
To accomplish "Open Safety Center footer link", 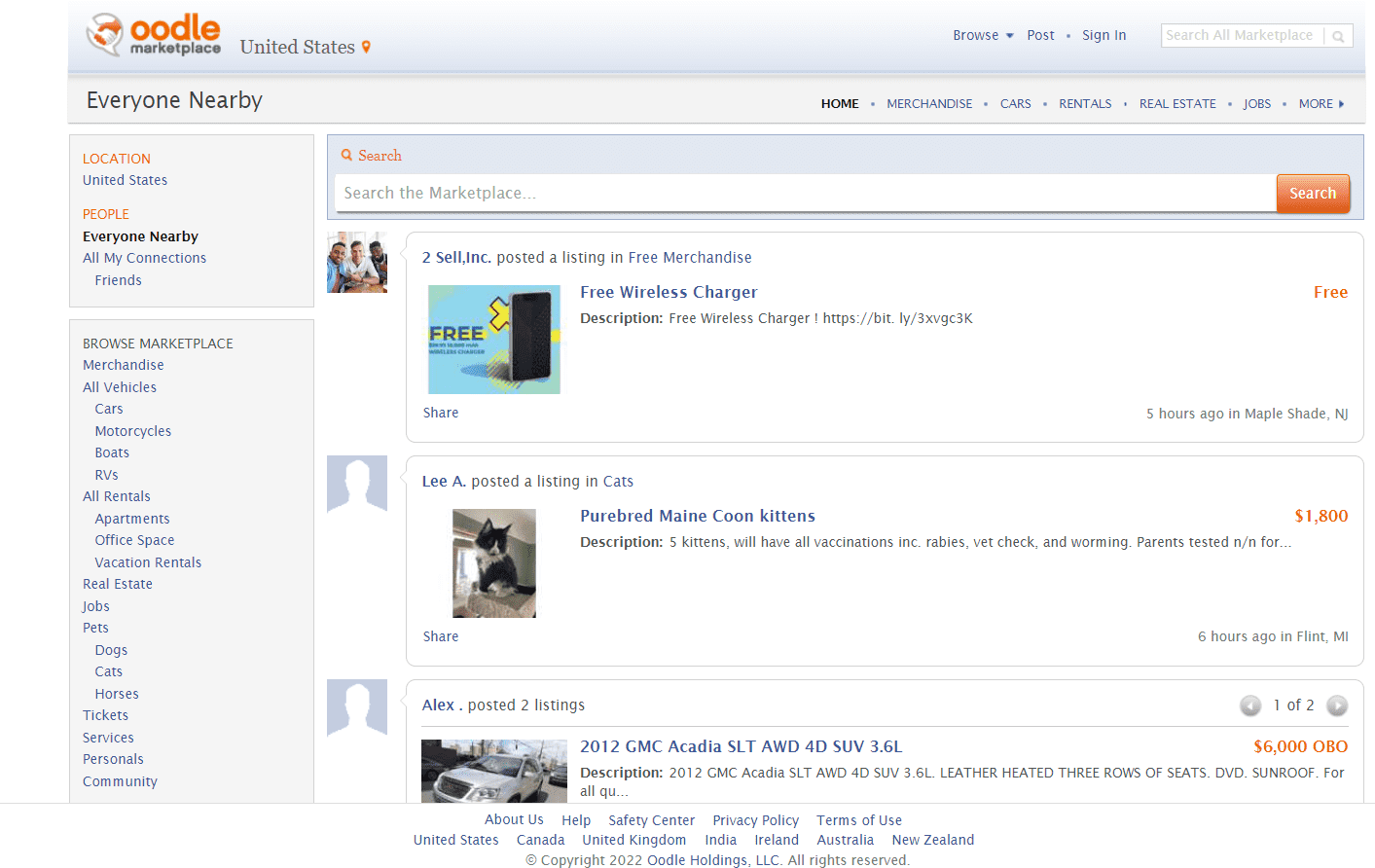I will [x=651, y=820].
